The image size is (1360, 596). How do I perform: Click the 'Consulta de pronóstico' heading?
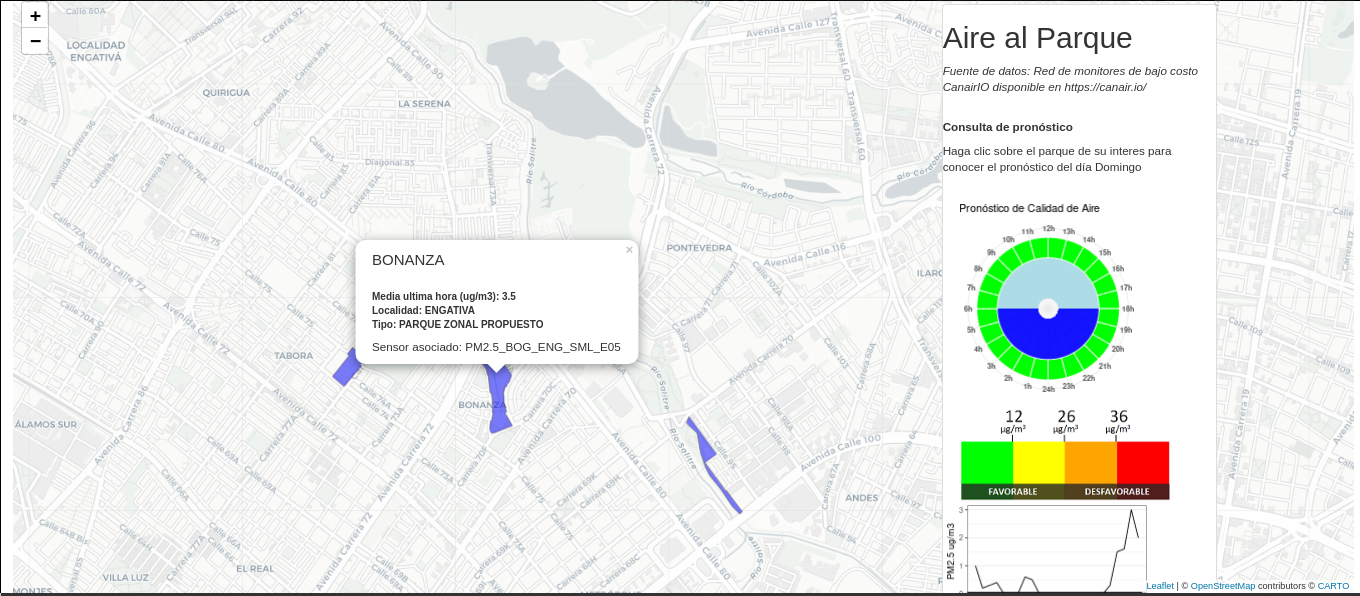tap(1008, 127)
